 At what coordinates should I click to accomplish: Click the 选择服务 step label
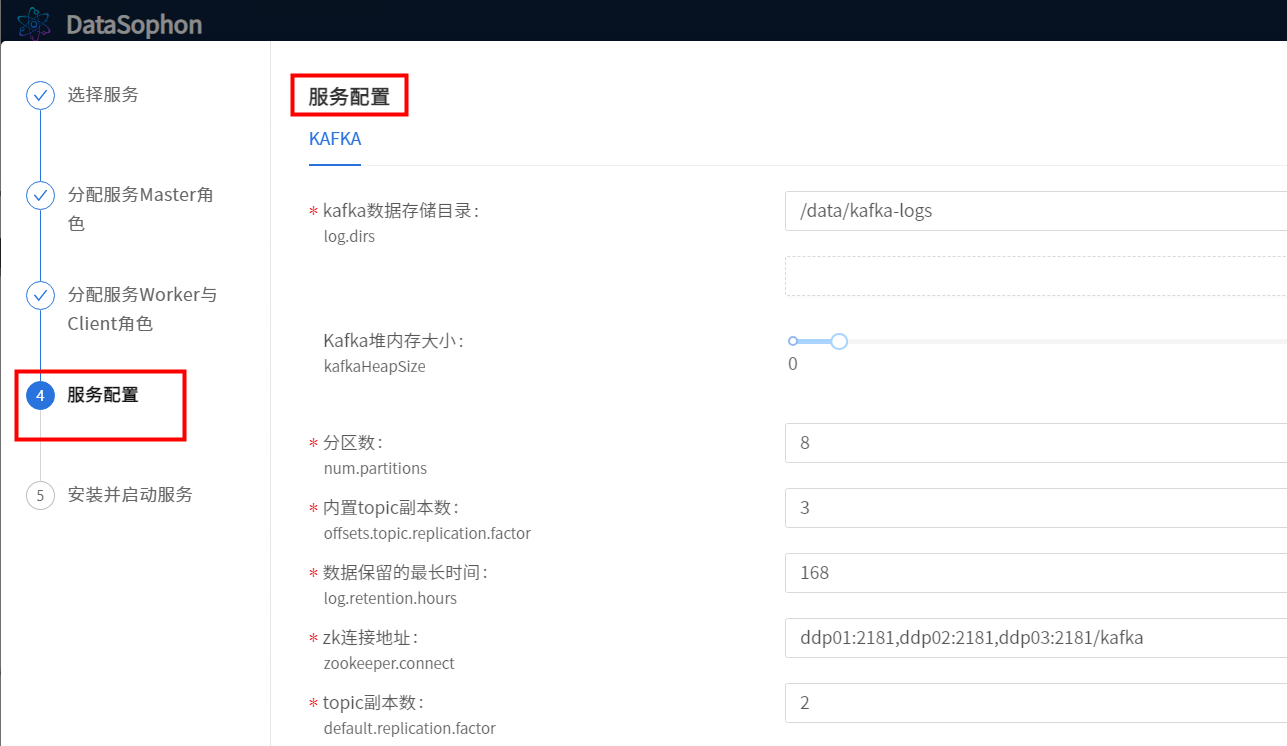click(x=103, y=95)
